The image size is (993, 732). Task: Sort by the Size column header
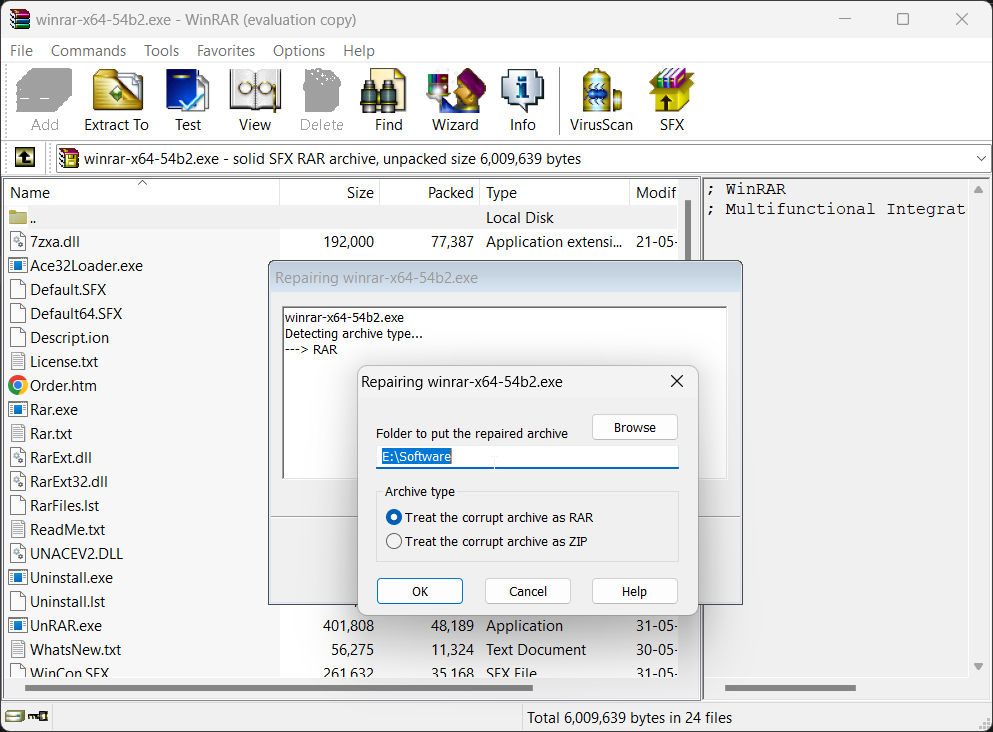(330, 192)
